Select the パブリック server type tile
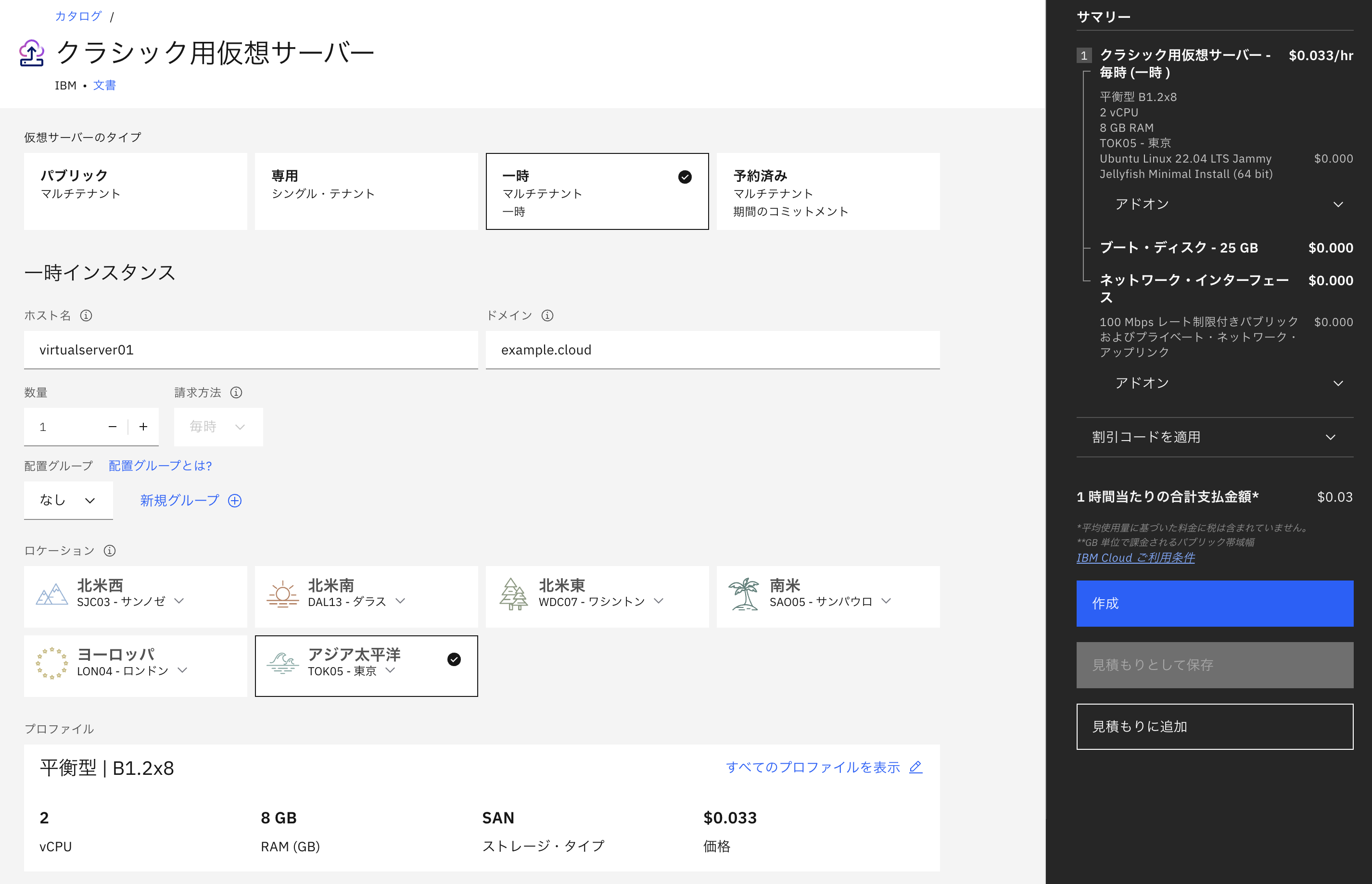The height and width of the screenshot is (884, 1372). [x=135, y=191]
